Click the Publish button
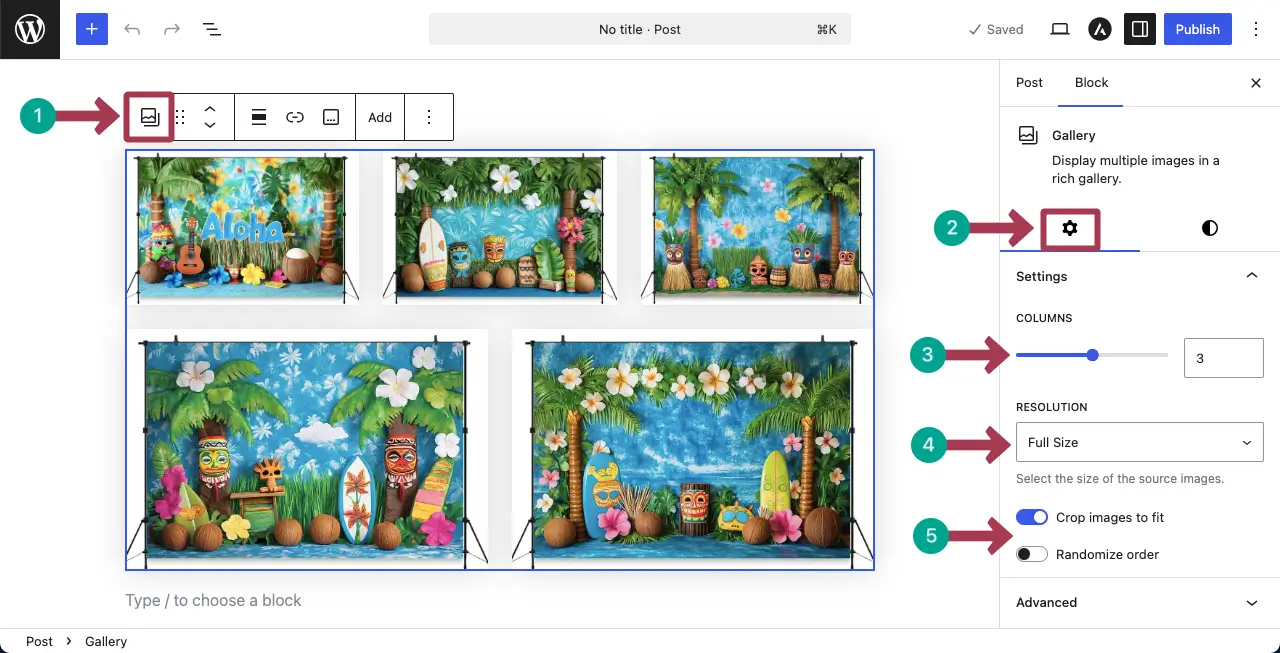 tap(1197, 29)
